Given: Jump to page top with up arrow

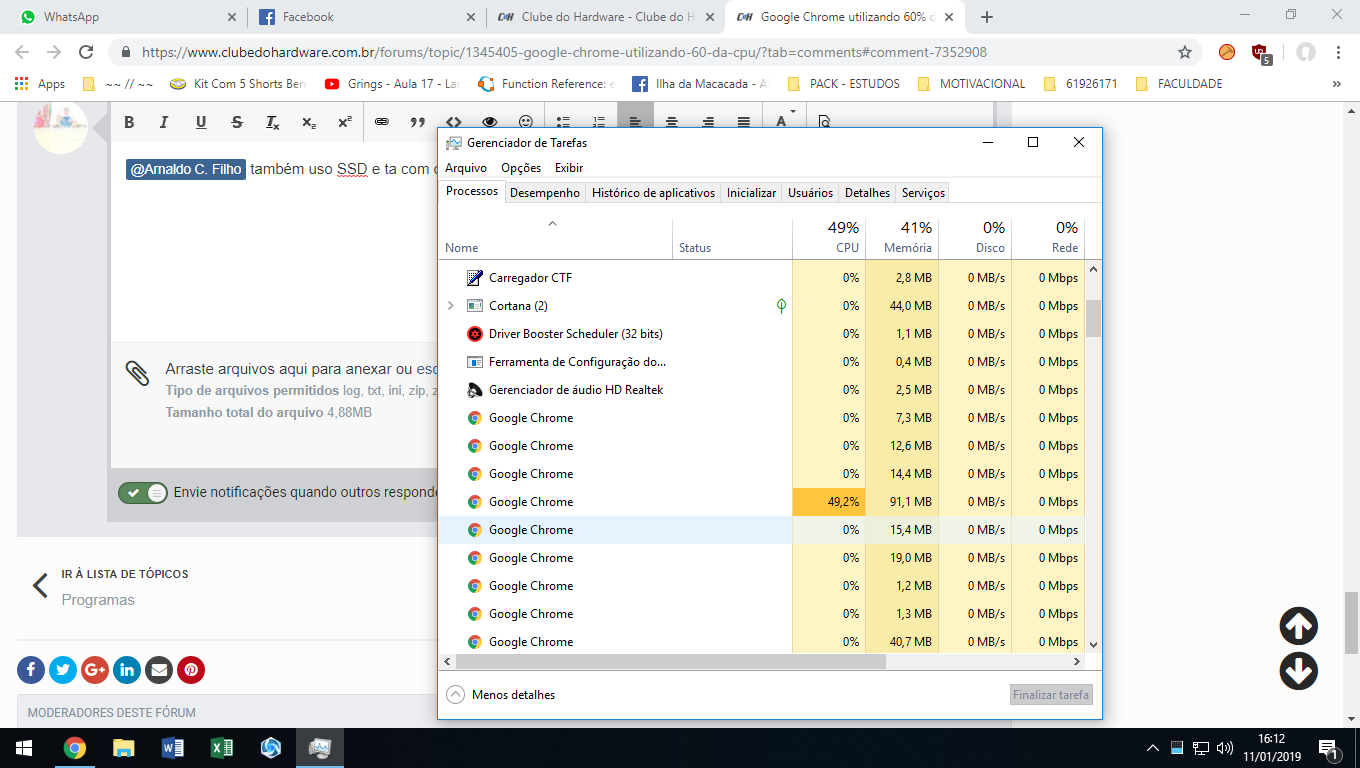Looking at the screenshot, I should click(1298, 627).
